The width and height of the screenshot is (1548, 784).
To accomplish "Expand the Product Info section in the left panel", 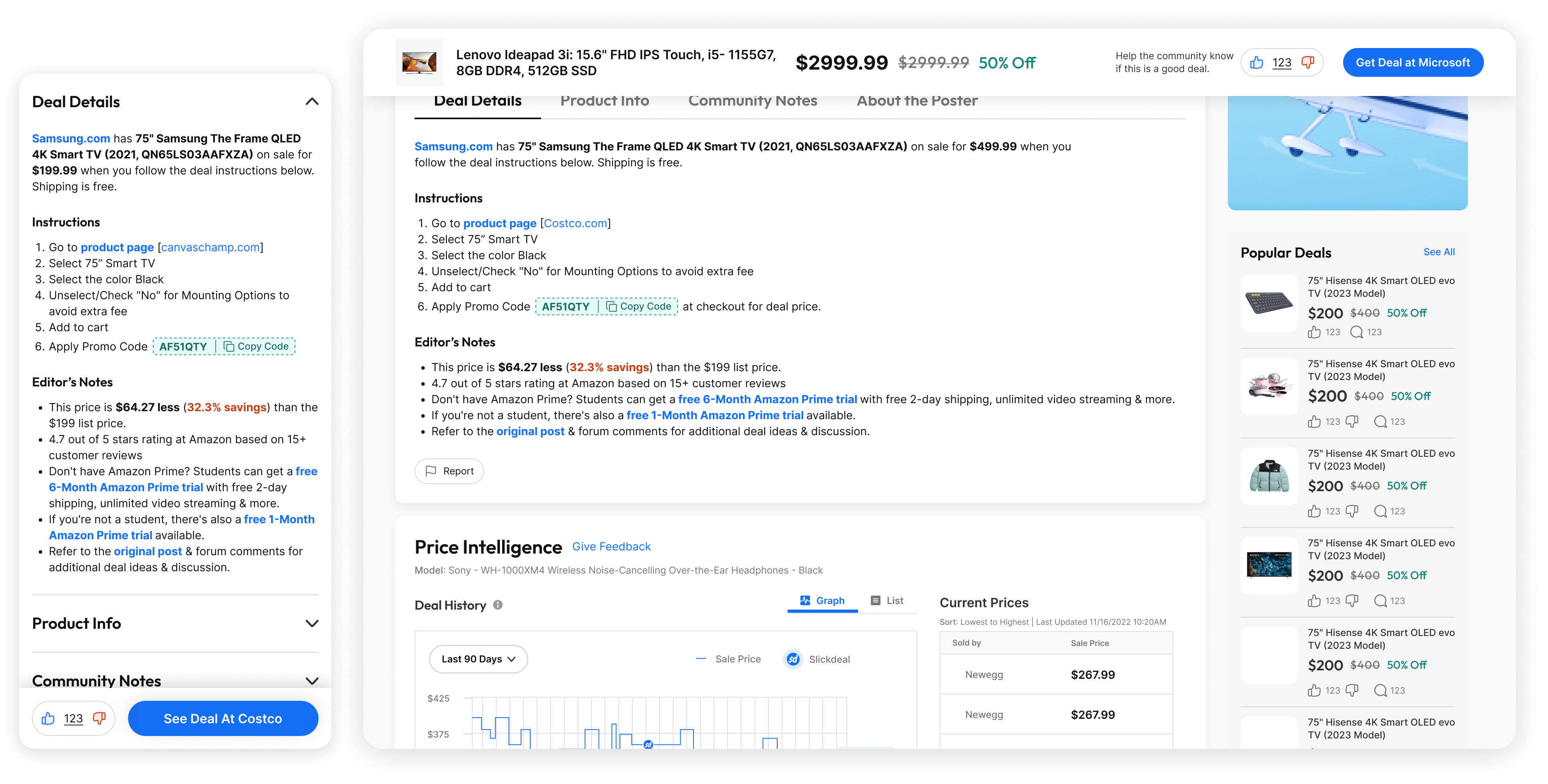I will point(311,624).
